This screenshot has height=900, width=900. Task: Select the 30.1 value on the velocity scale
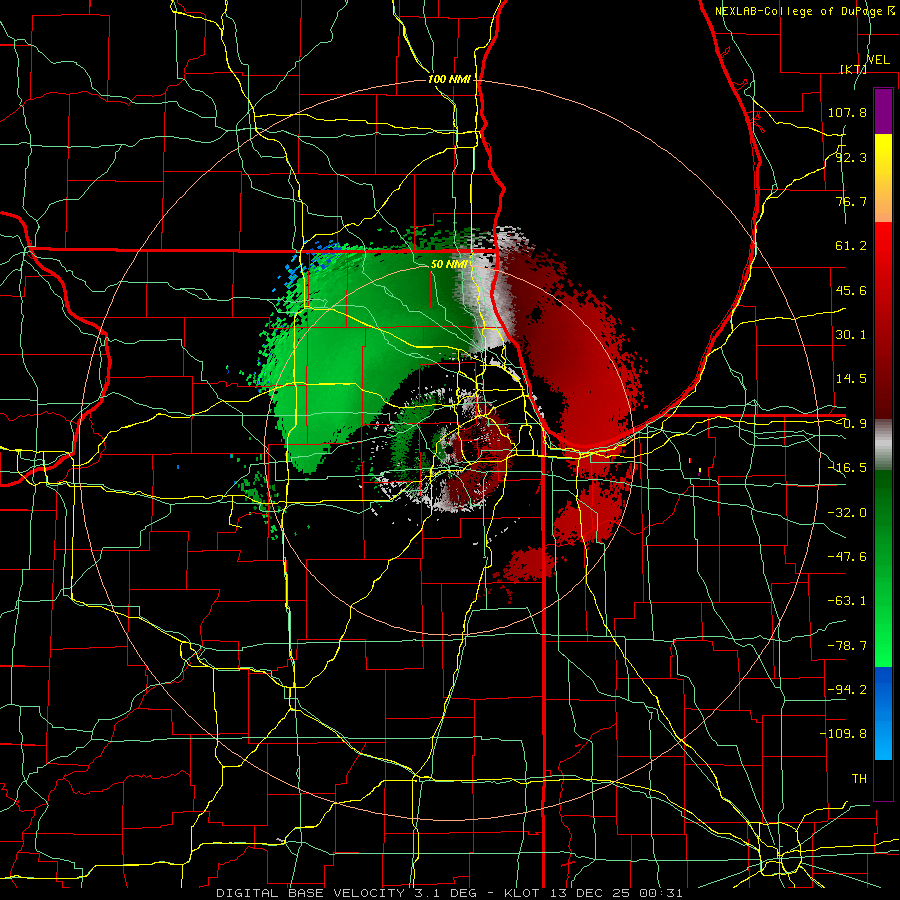(851, 335)
